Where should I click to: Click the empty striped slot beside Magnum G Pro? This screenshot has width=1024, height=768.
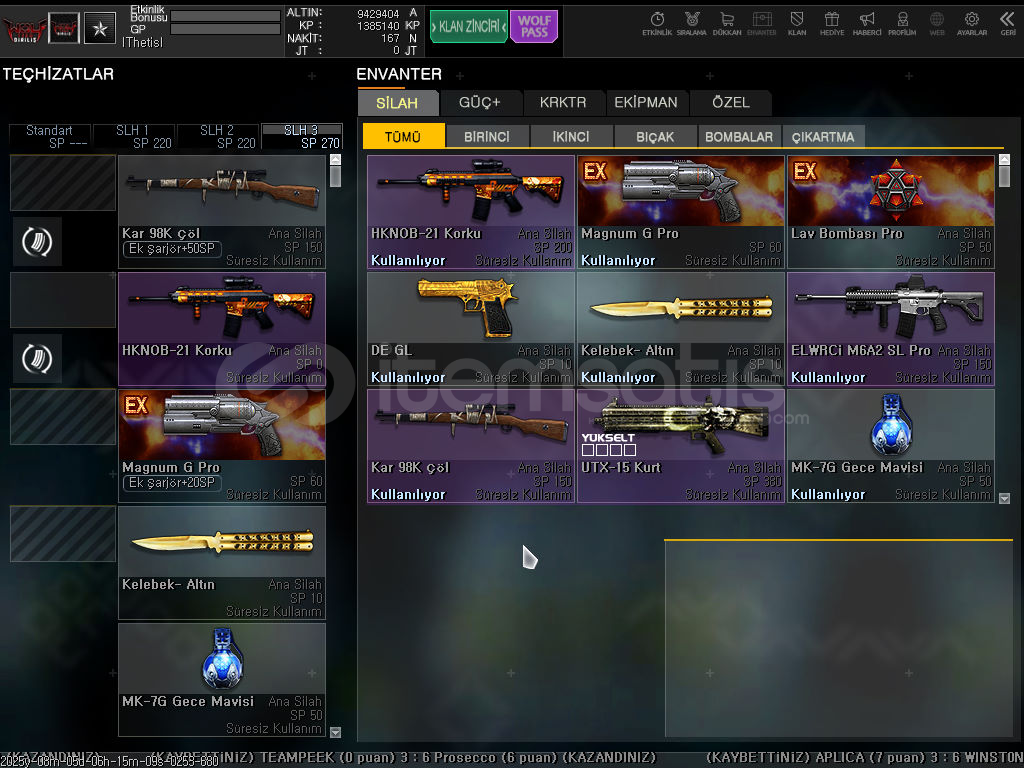(x=63, y=417)
